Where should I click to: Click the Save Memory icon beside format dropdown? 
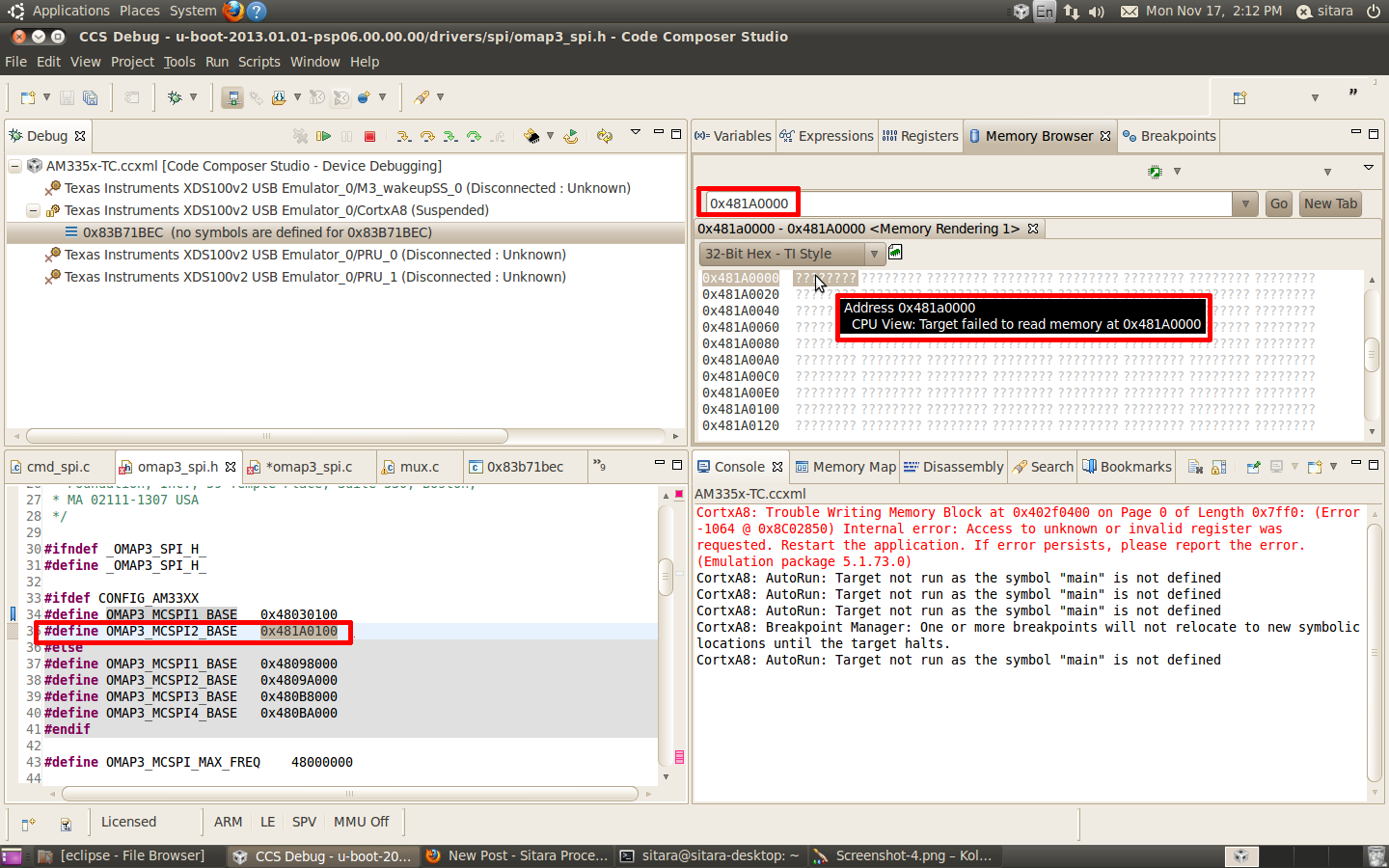coord(895,253)
